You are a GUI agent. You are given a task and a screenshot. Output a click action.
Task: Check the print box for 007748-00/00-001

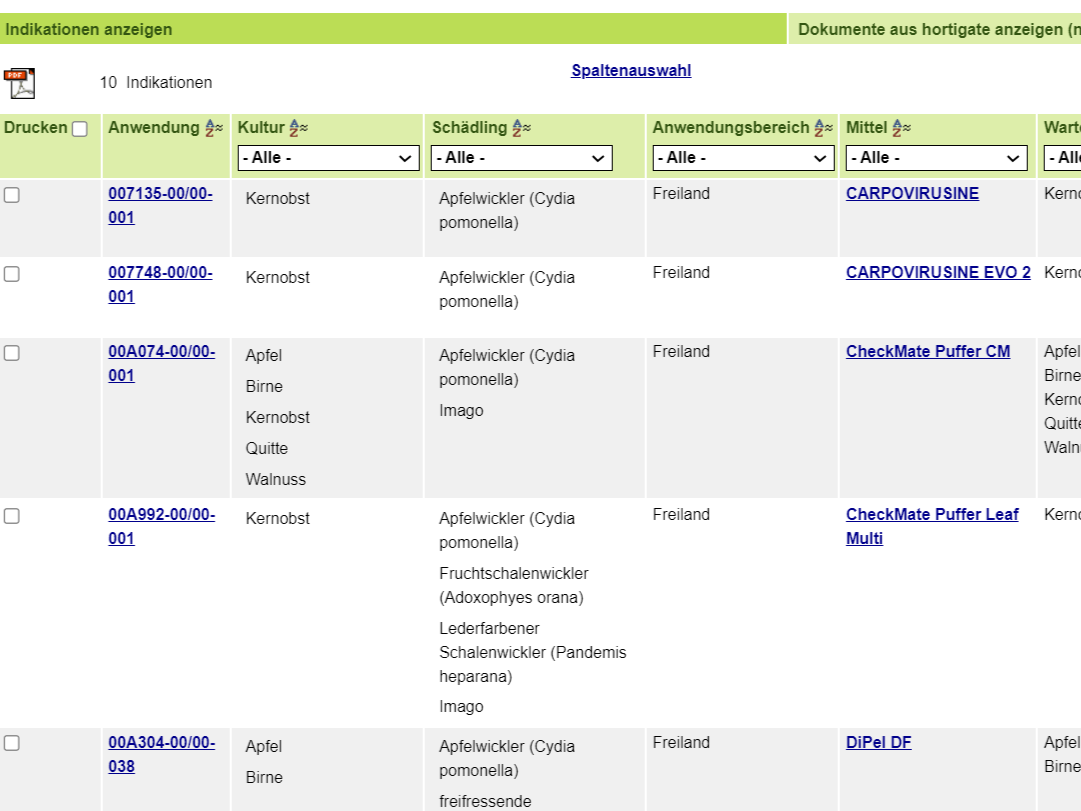[x=12, y=274]
